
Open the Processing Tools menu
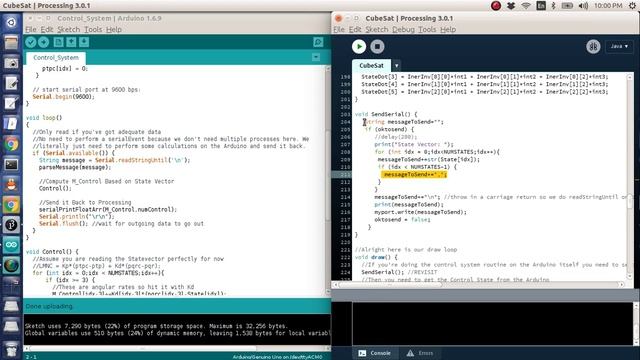[x=427, y=29]
